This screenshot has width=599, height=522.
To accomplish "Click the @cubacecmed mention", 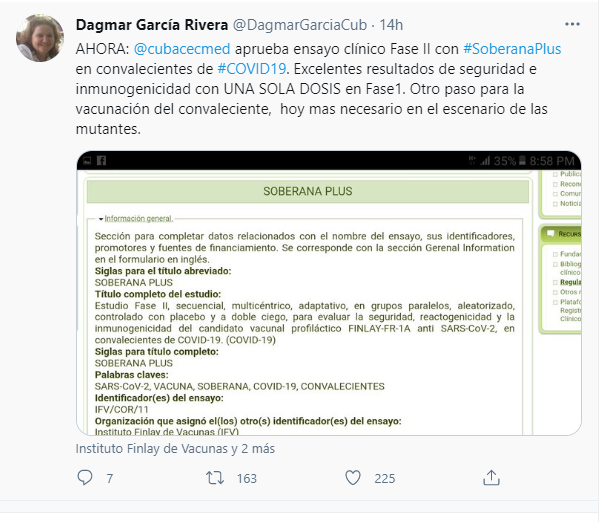I will tap(182, 49).
